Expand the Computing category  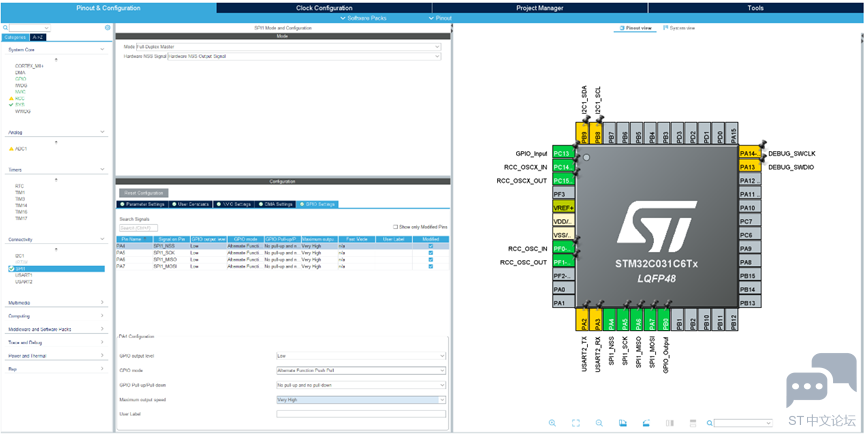point(102,316)
